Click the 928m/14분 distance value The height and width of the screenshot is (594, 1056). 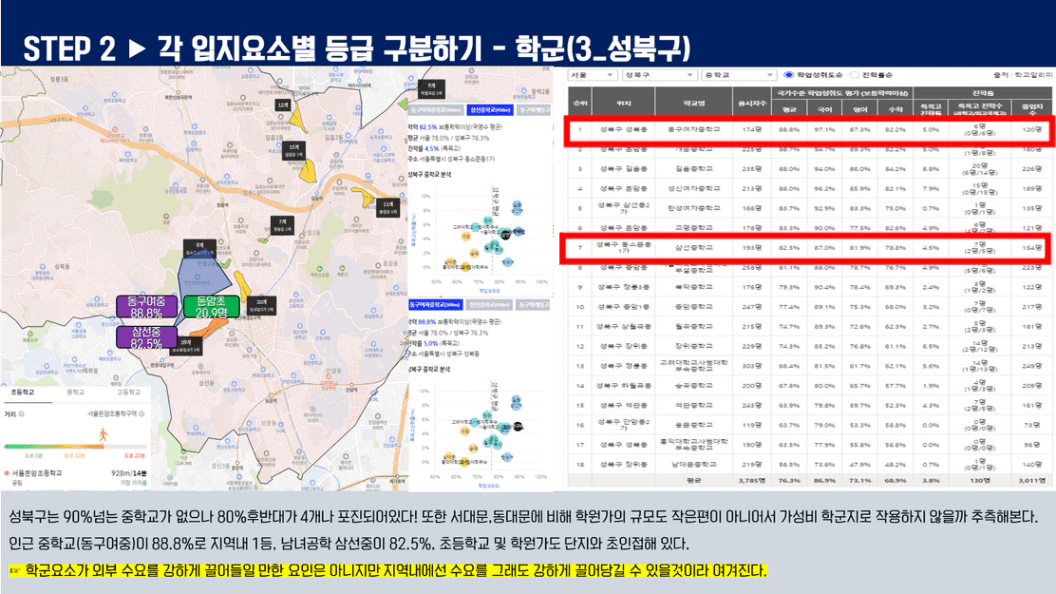coord(129,473)
